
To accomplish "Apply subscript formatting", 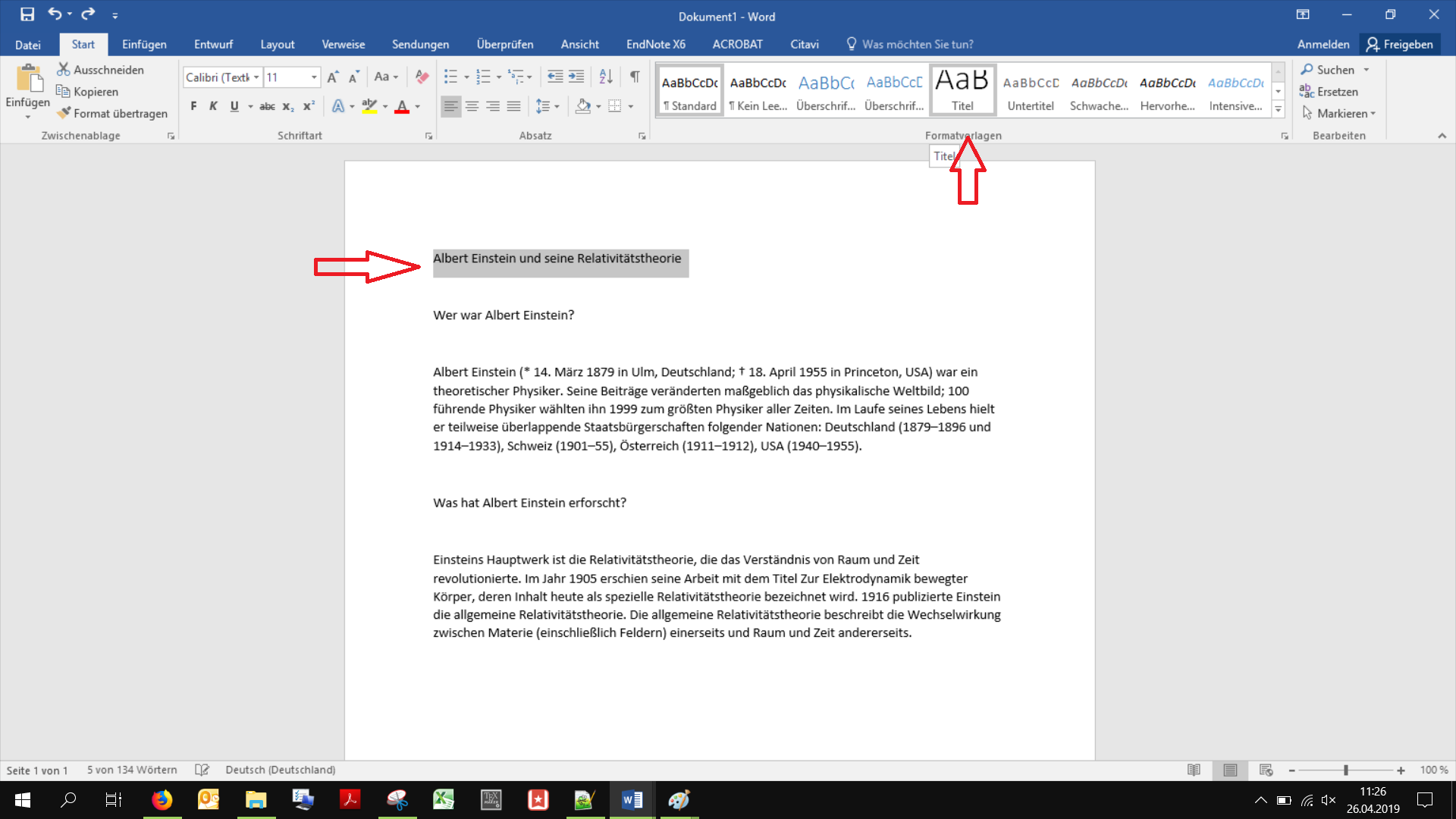I will pos(287,106).
